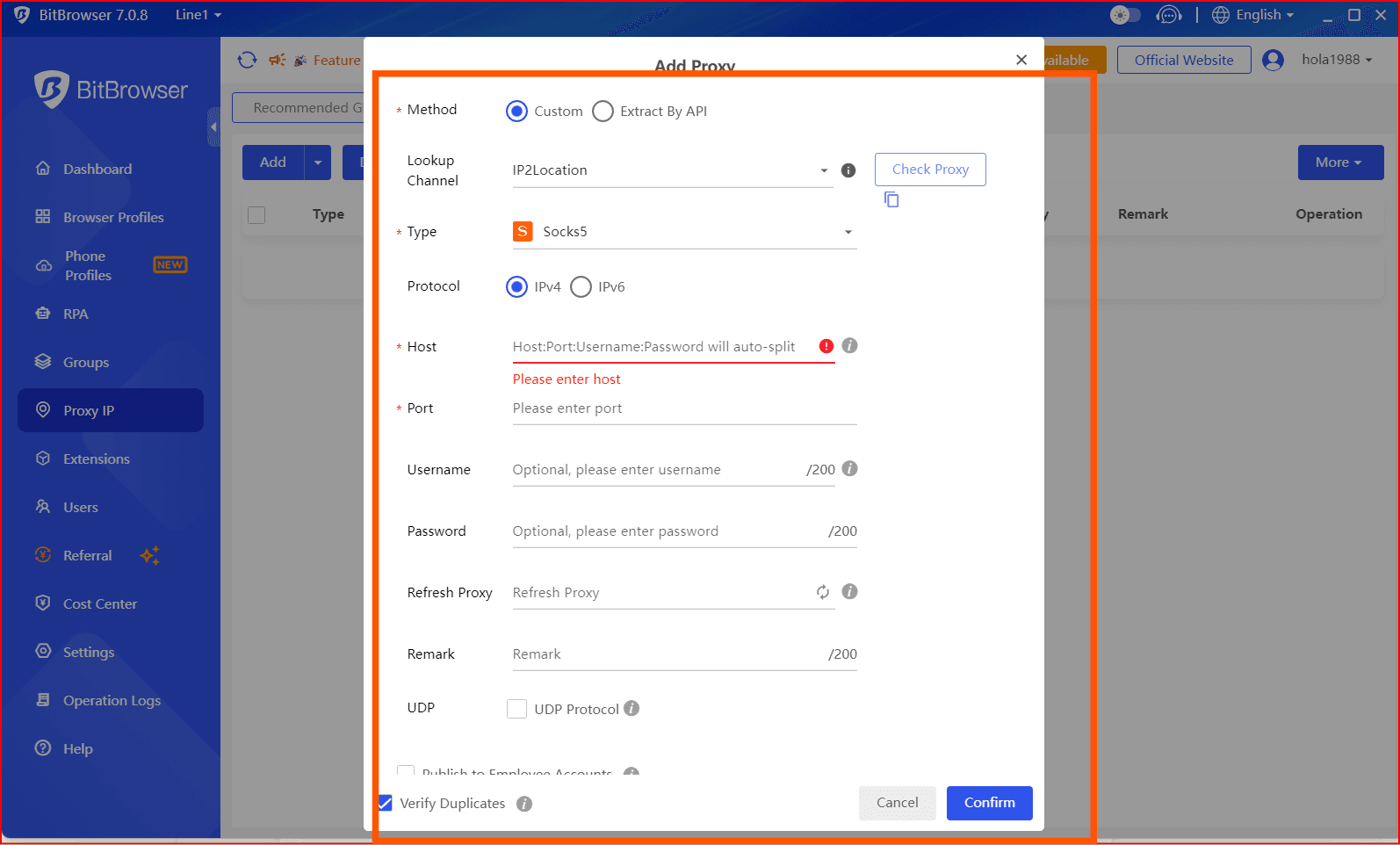This screenshot has width=1400, height=845.
Task: Open the support chat icon in title bar
Action: point(1168,15)
